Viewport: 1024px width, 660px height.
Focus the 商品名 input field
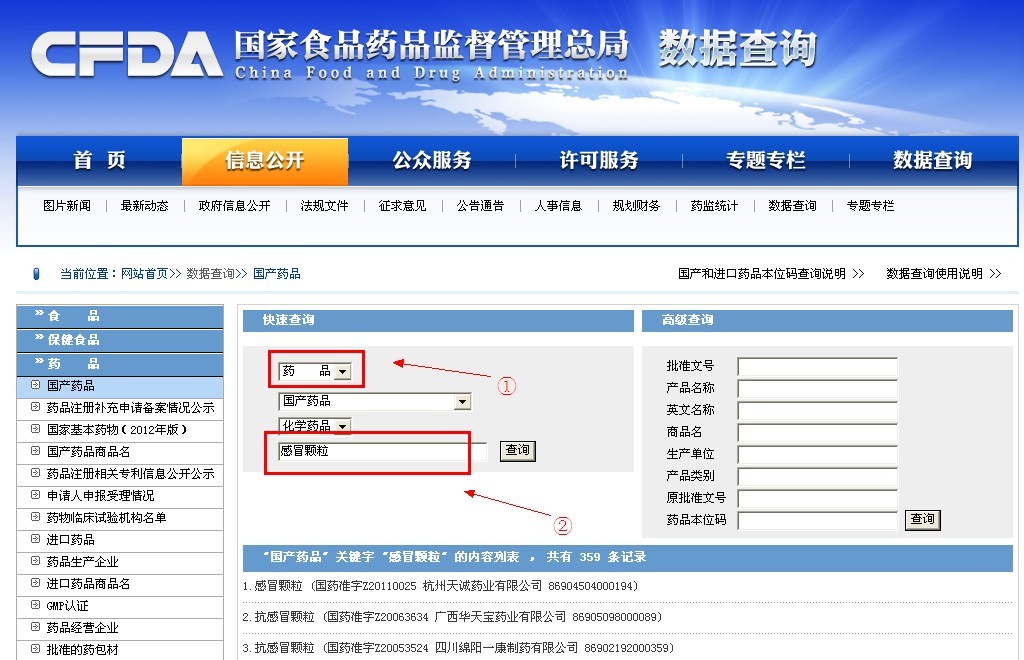(818, 433)
